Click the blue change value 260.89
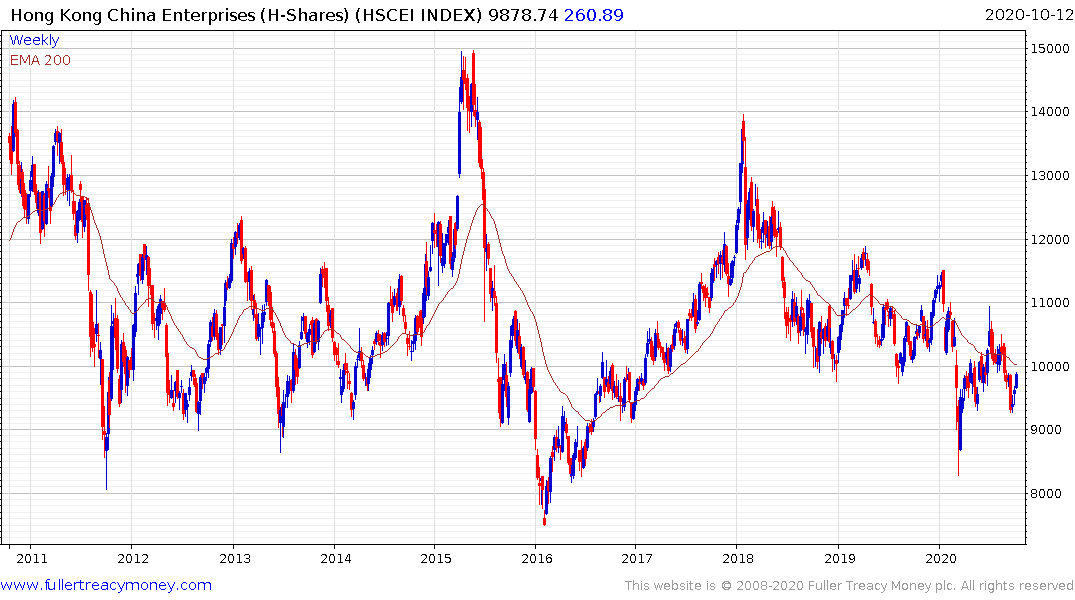Image resolution: width=1075 pixels, height=600 pixels. pyautogui.click(x=594, y=15)
